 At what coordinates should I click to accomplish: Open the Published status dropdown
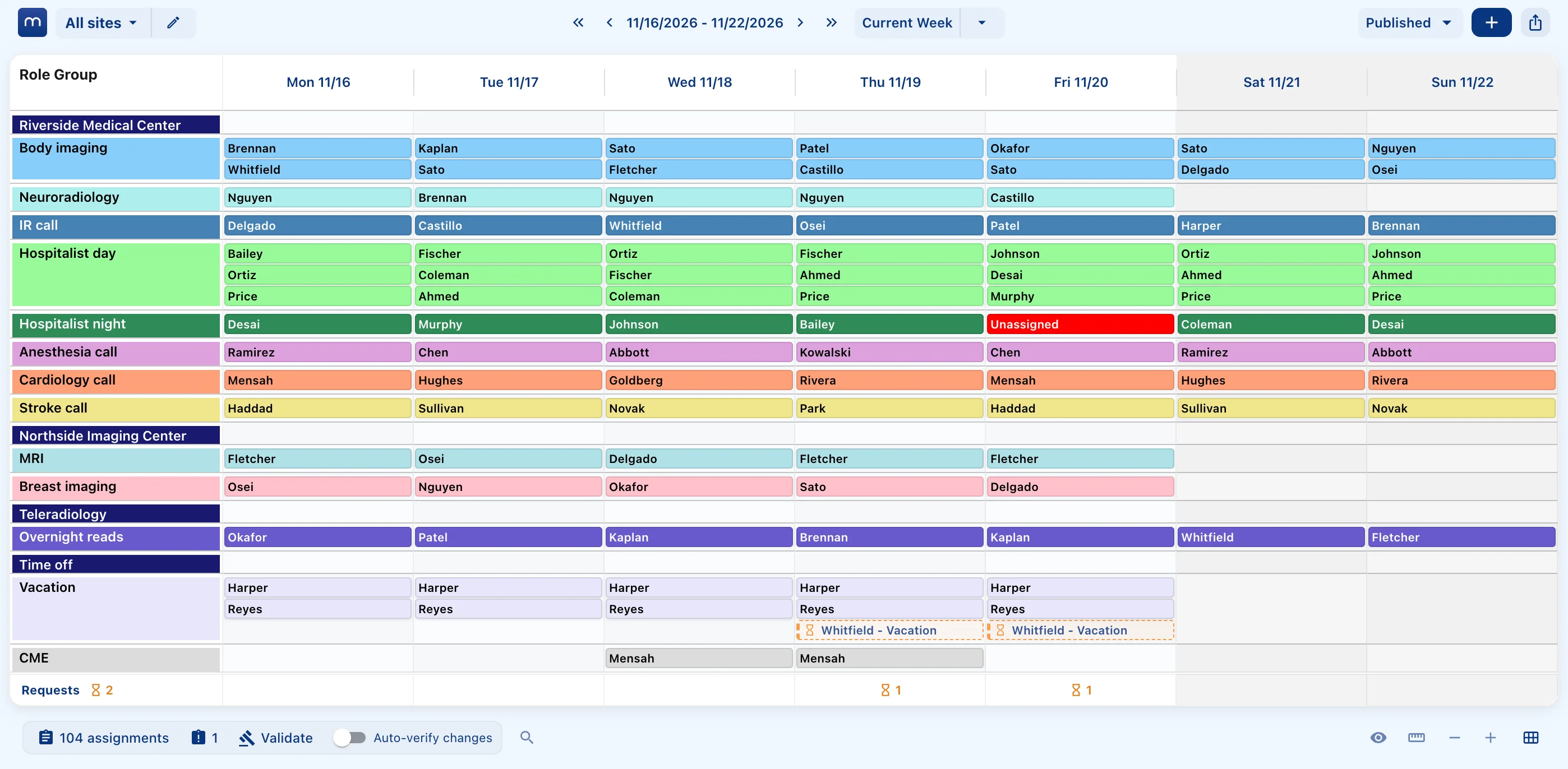tap(1409, 22)
